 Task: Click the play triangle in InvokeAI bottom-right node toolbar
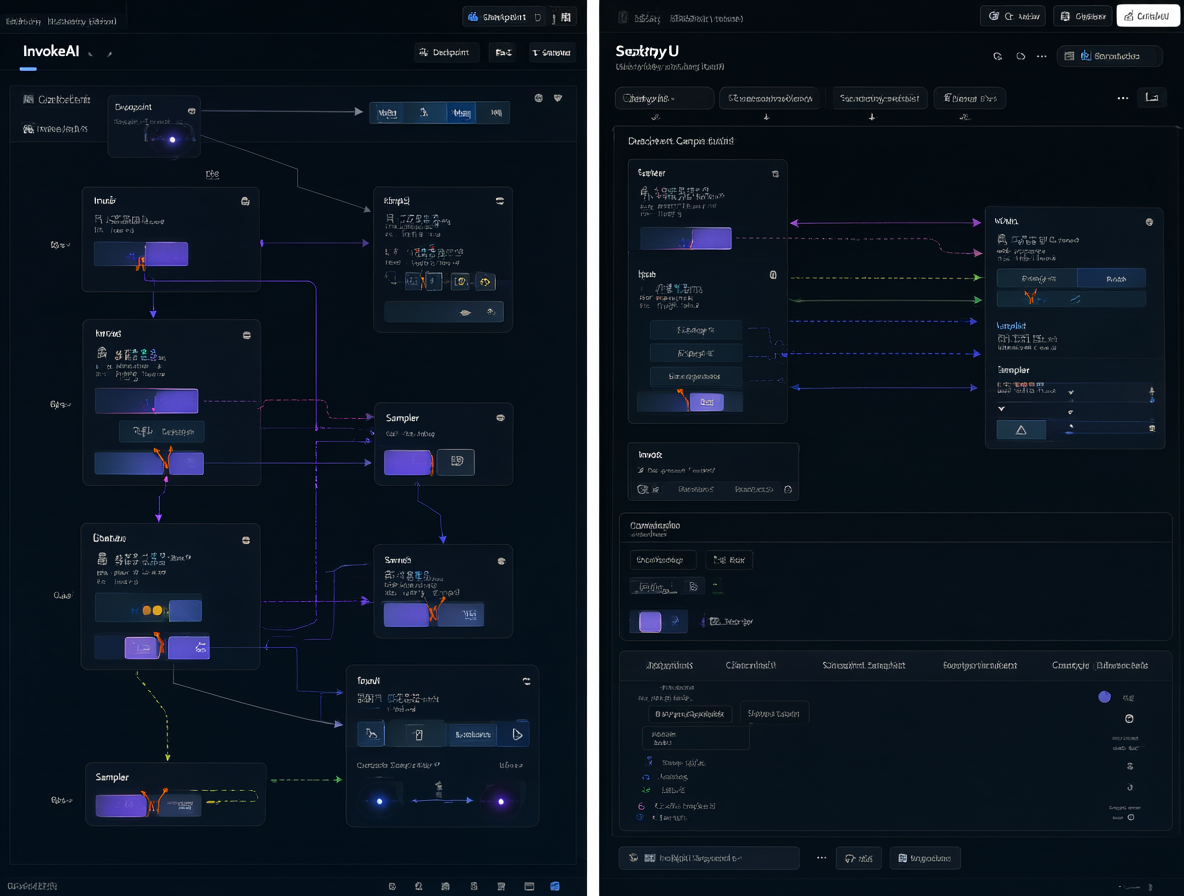click(517, 734)
